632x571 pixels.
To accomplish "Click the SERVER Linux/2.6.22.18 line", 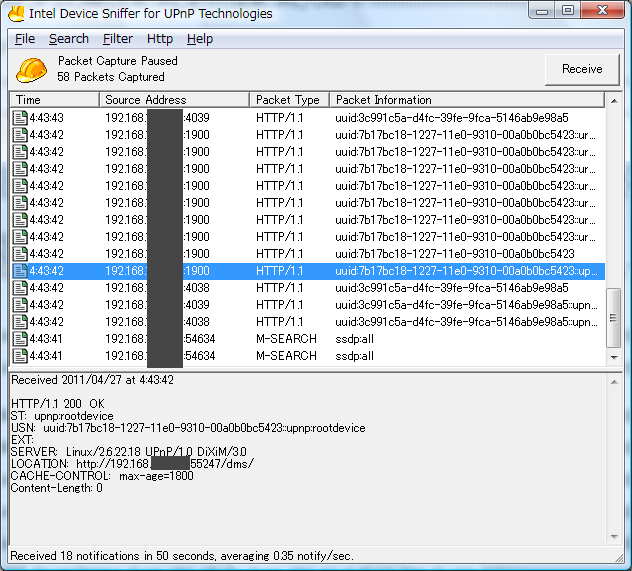I will [129, 452].
